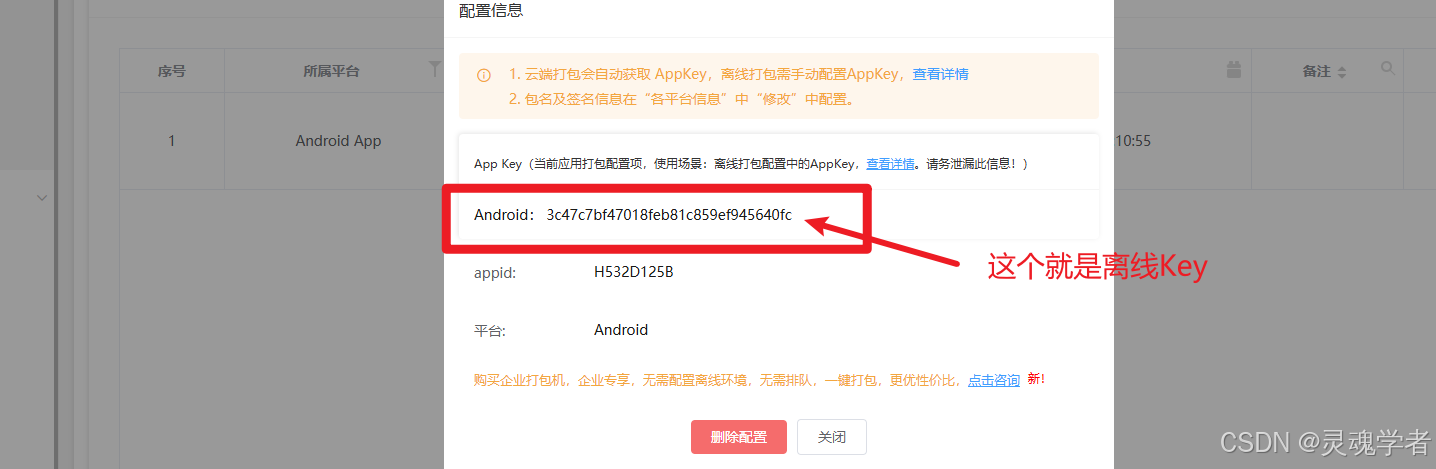Open the 查看详情 link in the App Key description
The image size is (1436, 469).
[x=890, y=164]
